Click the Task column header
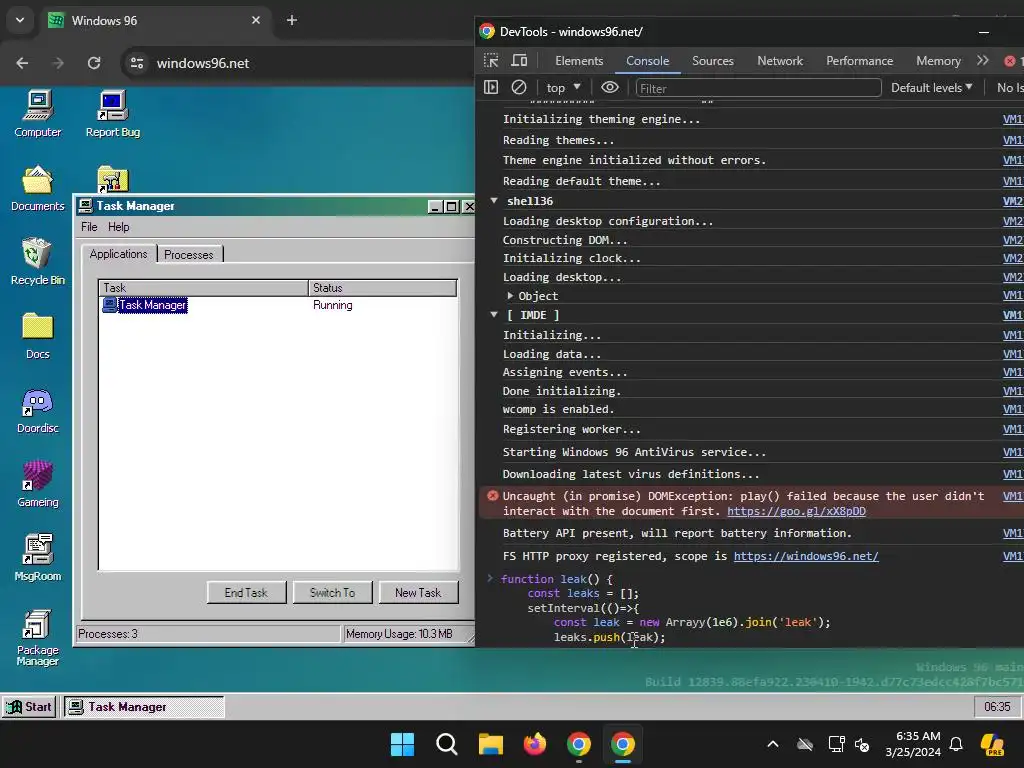This screenshot has height=768, width=1024. coord(203,287)
